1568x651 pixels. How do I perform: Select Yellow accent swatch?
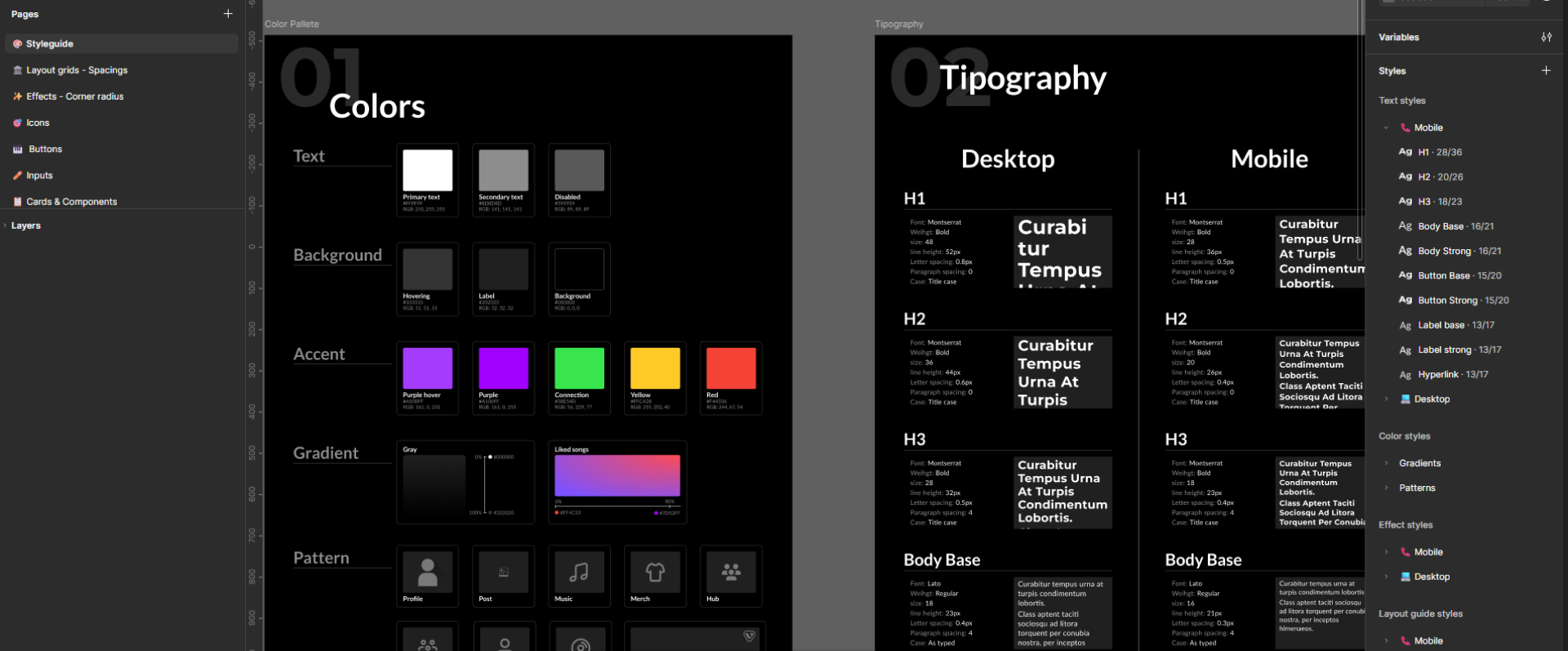[x=655, y=368]
